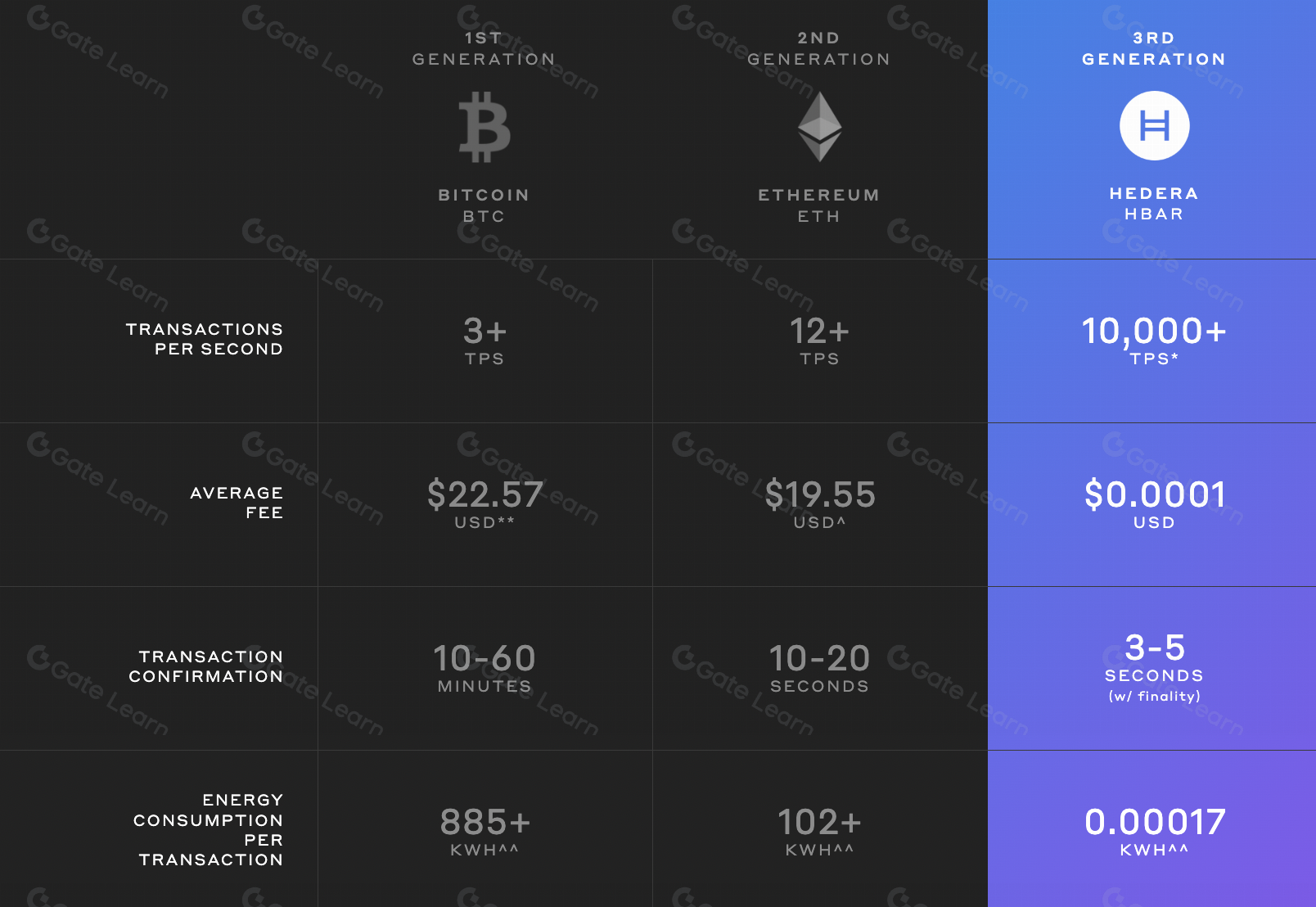Click Ethereum's $19.55 average fee value
This screenshot has width=1316, height=907.
(x=819, y=503)
